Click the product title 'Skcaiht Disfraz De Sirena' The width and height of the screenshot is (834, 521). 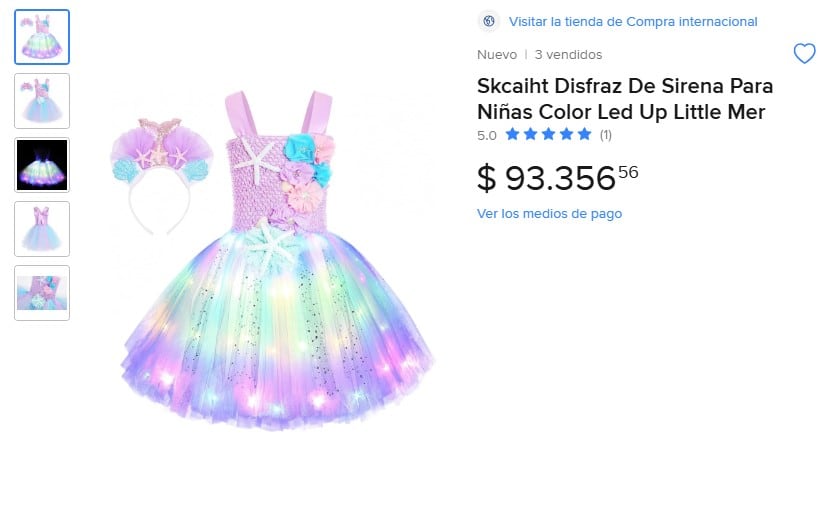(x=624, y=98)
